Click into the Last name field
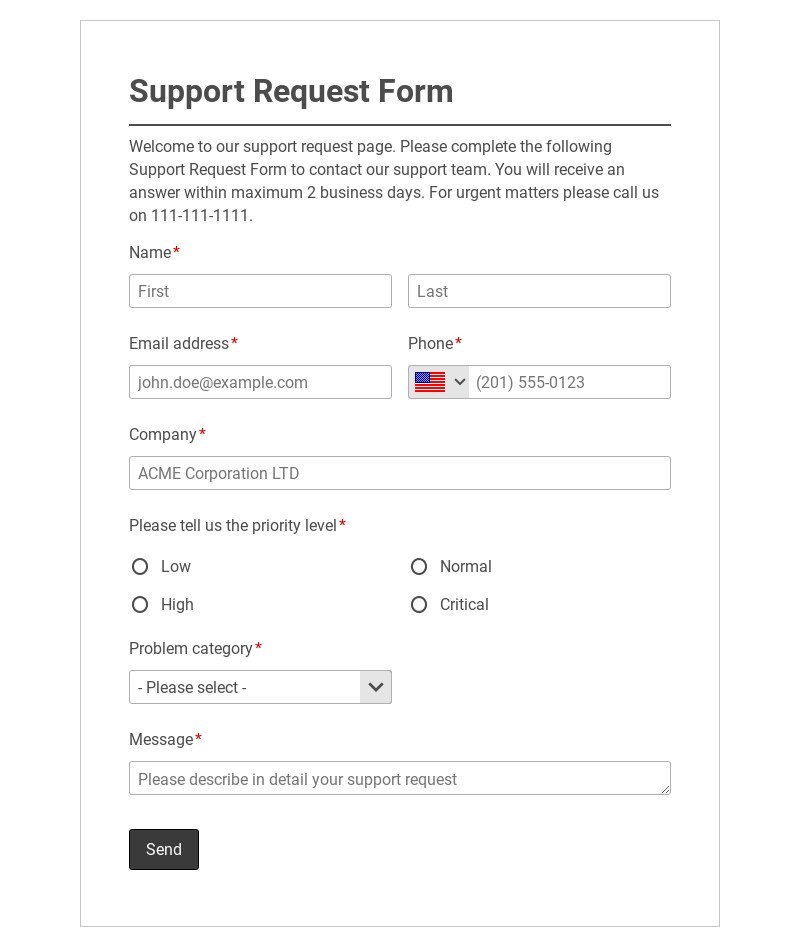 [539, 291]
